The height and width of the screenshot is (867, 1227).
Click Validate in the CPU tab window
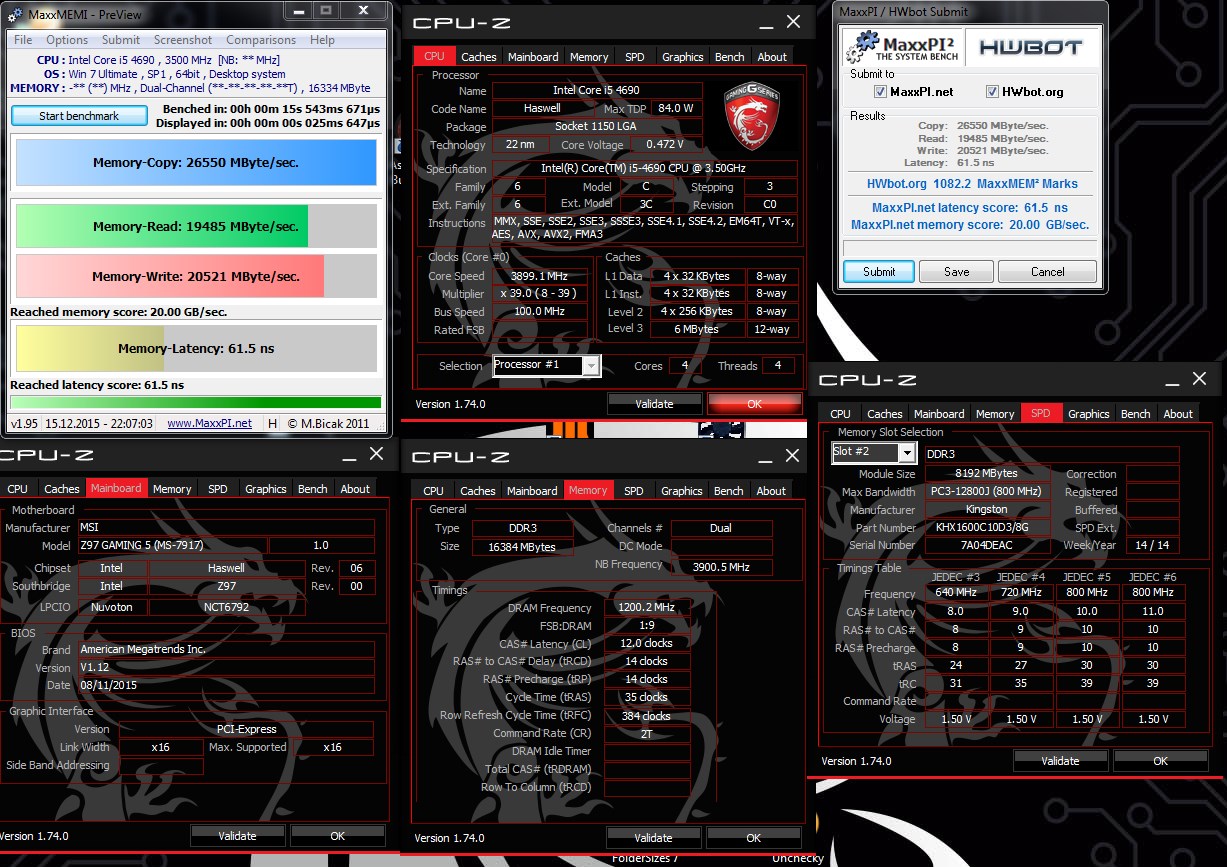click(653, 404)
